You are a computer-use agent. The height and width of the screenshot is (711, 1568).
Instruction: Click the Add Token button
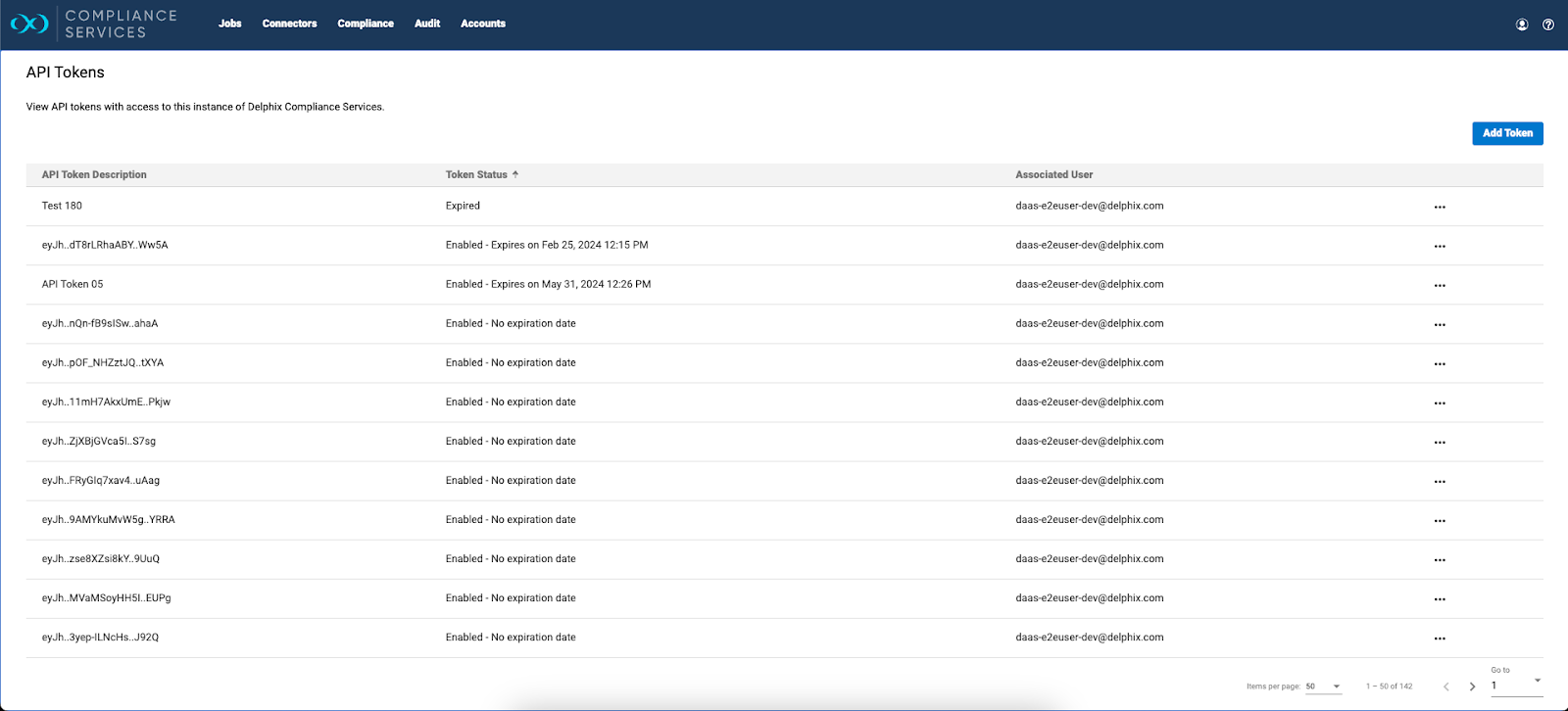(x=1507, y=133)
